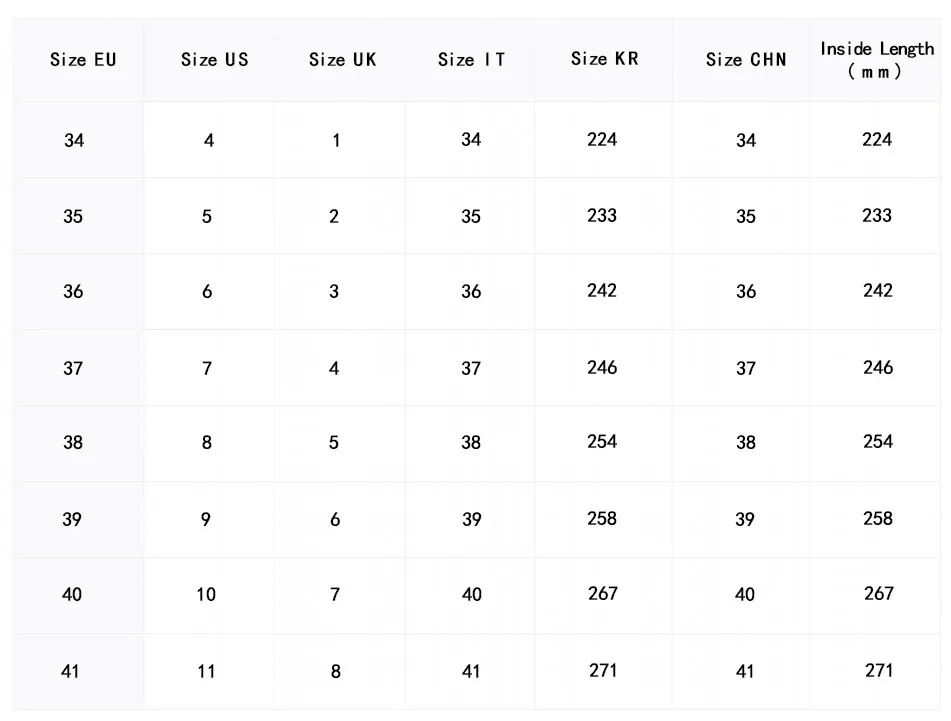Select the Size UK column header

tap(342, 60)
